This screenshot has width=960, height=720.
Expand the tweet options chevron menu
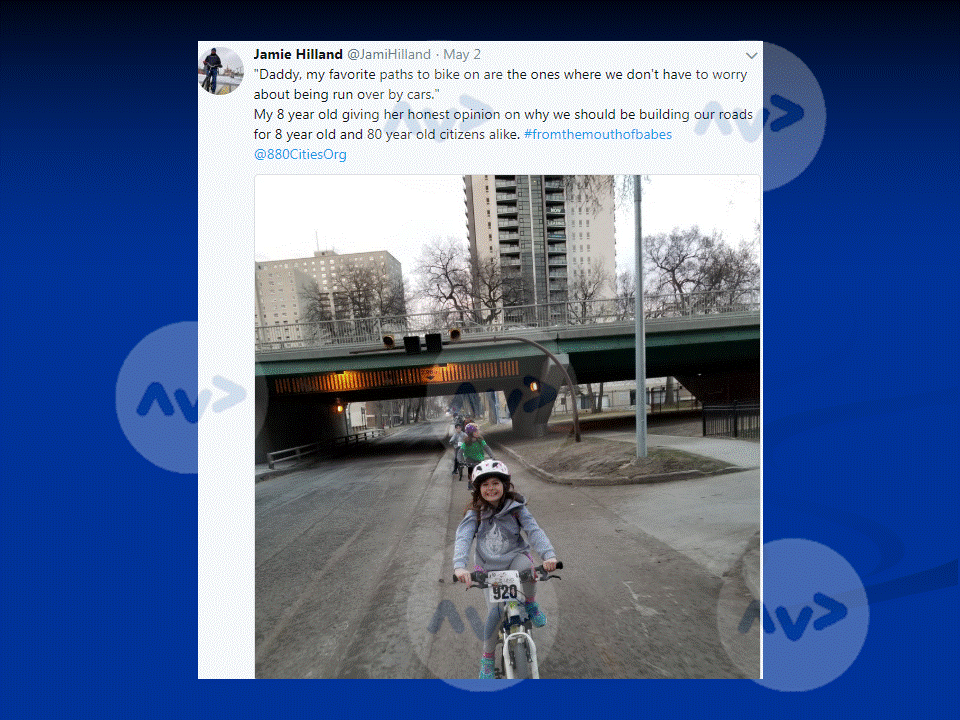click(751, 56)
